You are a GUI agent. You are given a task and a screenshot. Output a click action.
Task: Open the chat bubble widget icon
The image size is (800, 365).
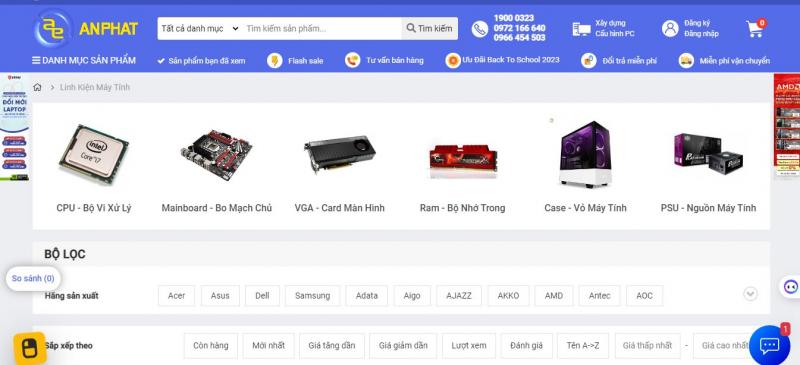(769, 346)
